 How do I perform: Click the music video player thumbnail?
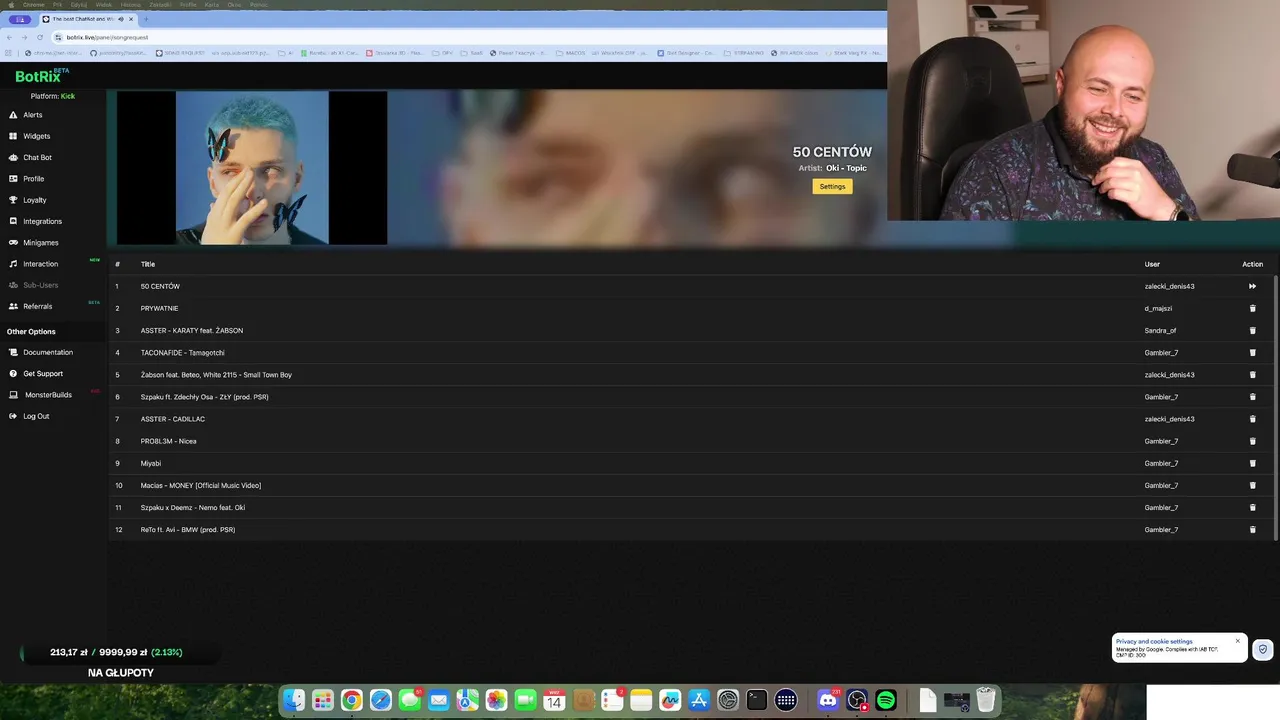click(252, 168)
